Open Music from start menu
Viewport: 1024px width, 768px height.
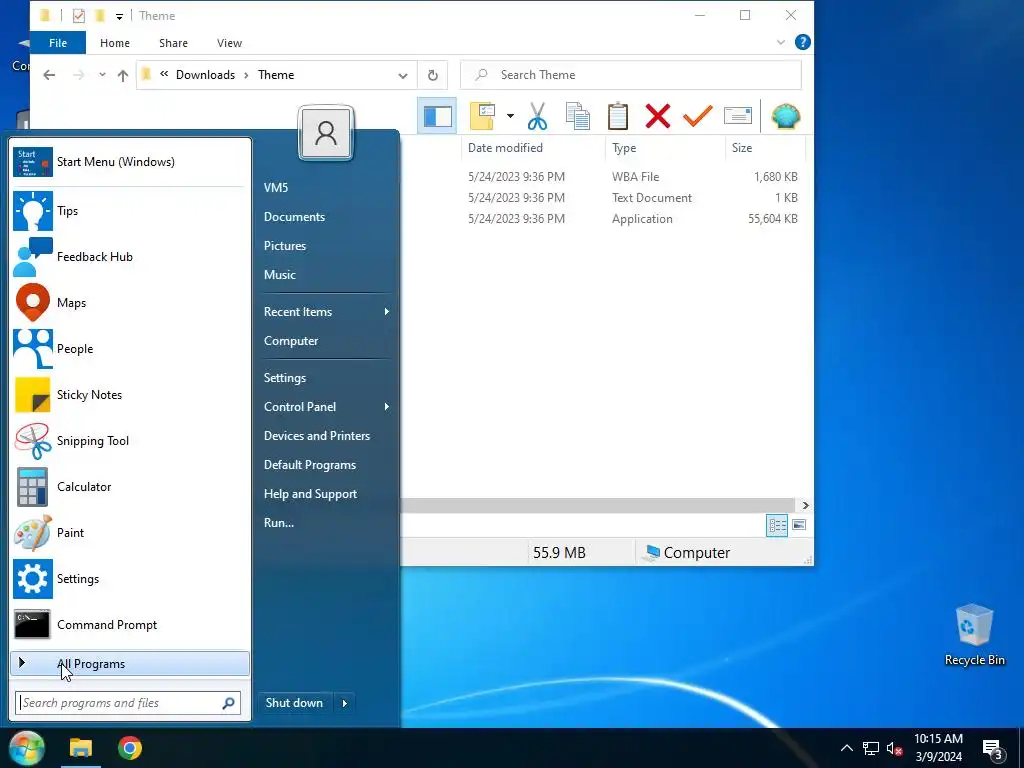tap(280, 275)
